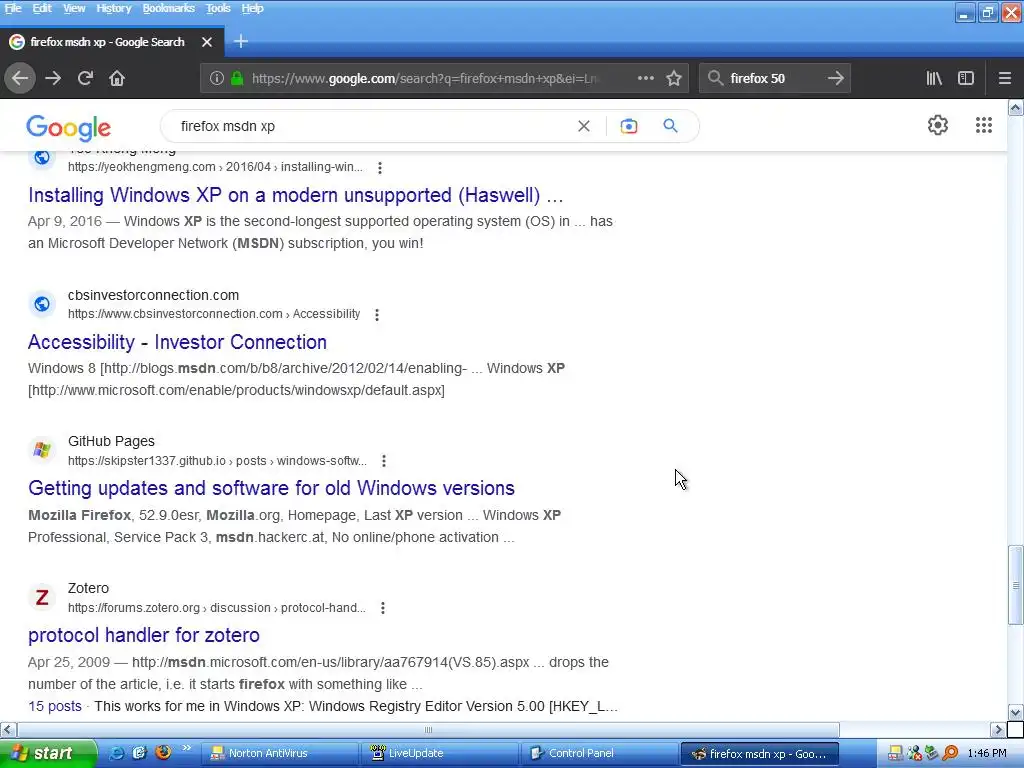Open the Edit menu
This screenshot has height=768, width=1024.
coord(42,8)
